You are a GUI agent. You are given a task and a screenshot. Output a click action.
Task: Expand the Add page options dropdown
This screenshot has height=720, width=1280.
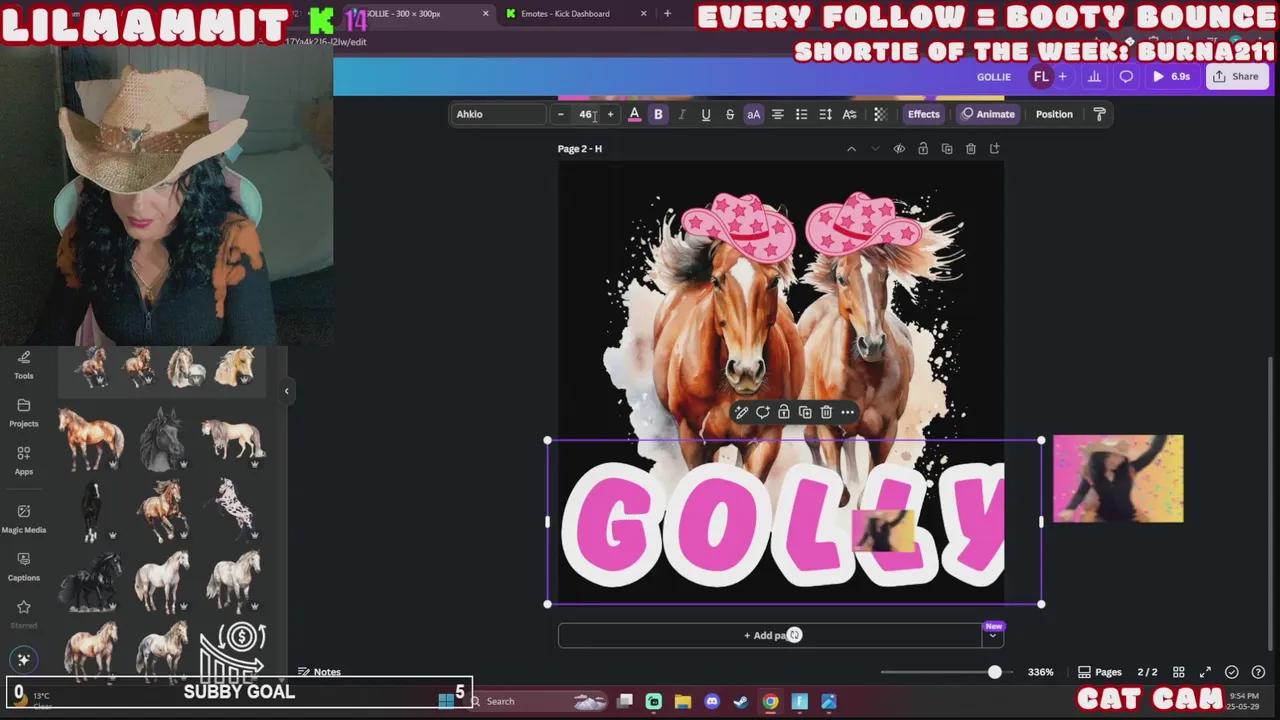[992, 635]
